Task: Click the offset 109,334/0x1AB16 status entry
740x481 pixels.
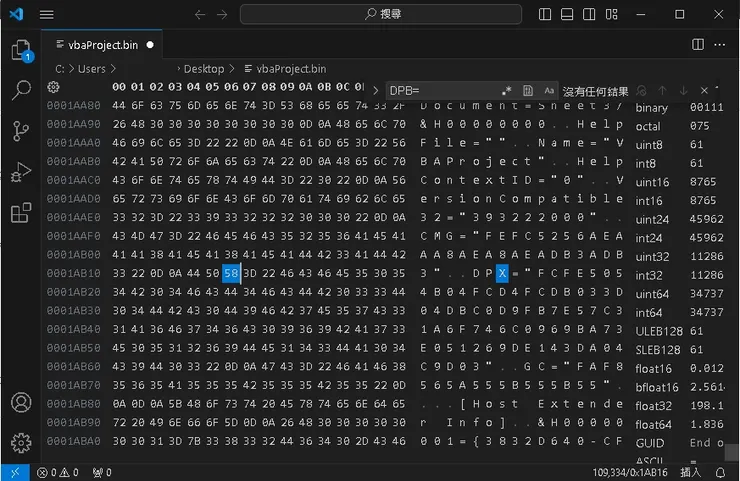Action: point(630,473)
